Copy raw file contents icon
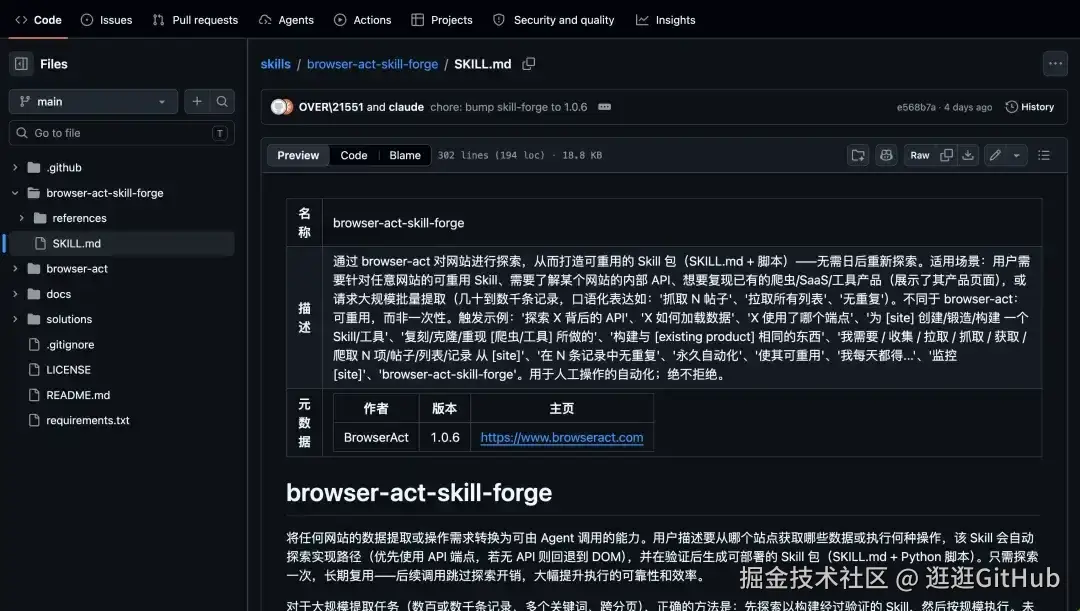 (946, 156)
